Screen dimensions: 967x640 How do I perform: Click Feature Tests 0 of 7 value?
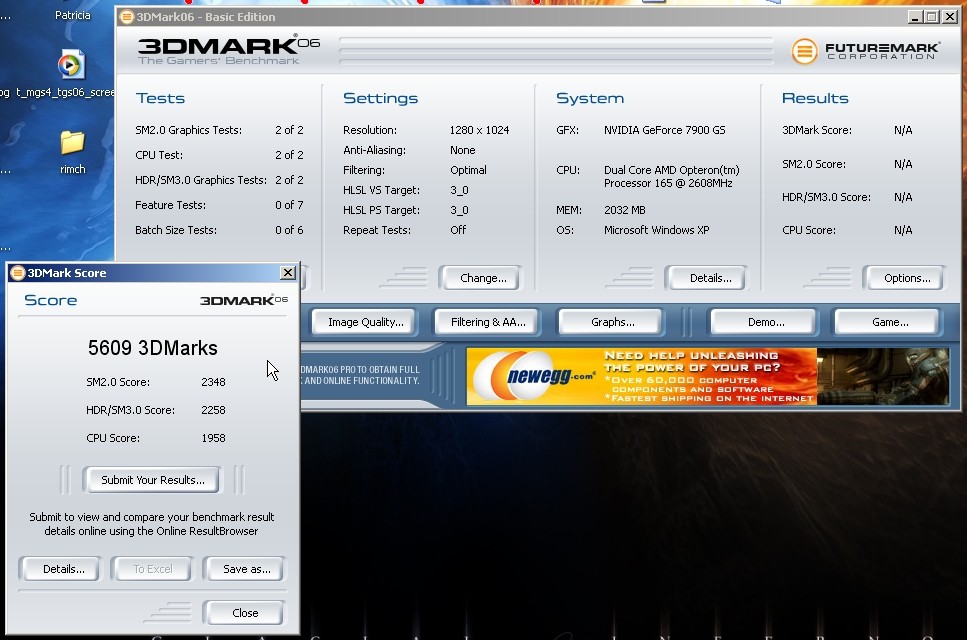pyautogui.click(x=289, y=205)
